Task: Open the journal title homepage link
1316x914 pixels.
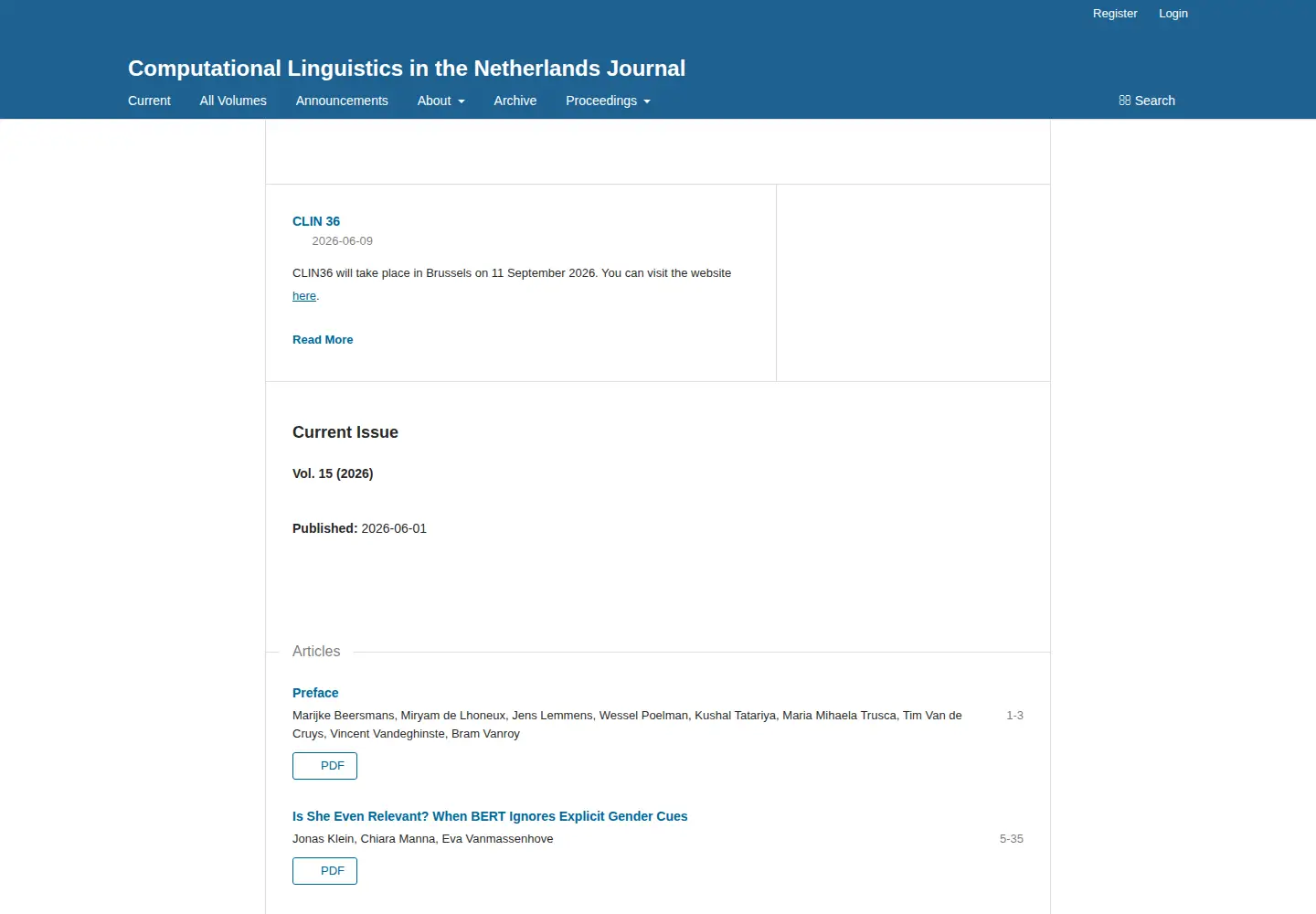Action: pyautogui.click(x=407, y=69)
